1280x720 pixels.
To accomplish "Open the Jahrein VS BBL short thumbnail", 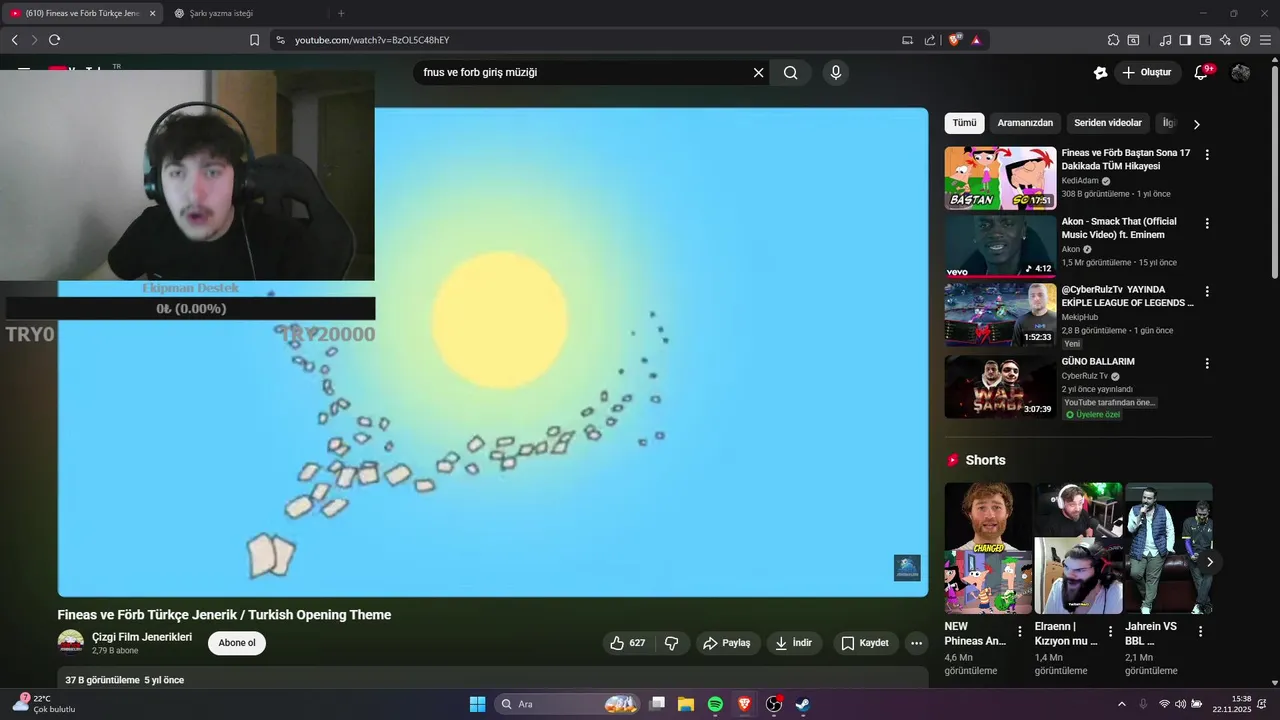I will tap(1168, 548).
